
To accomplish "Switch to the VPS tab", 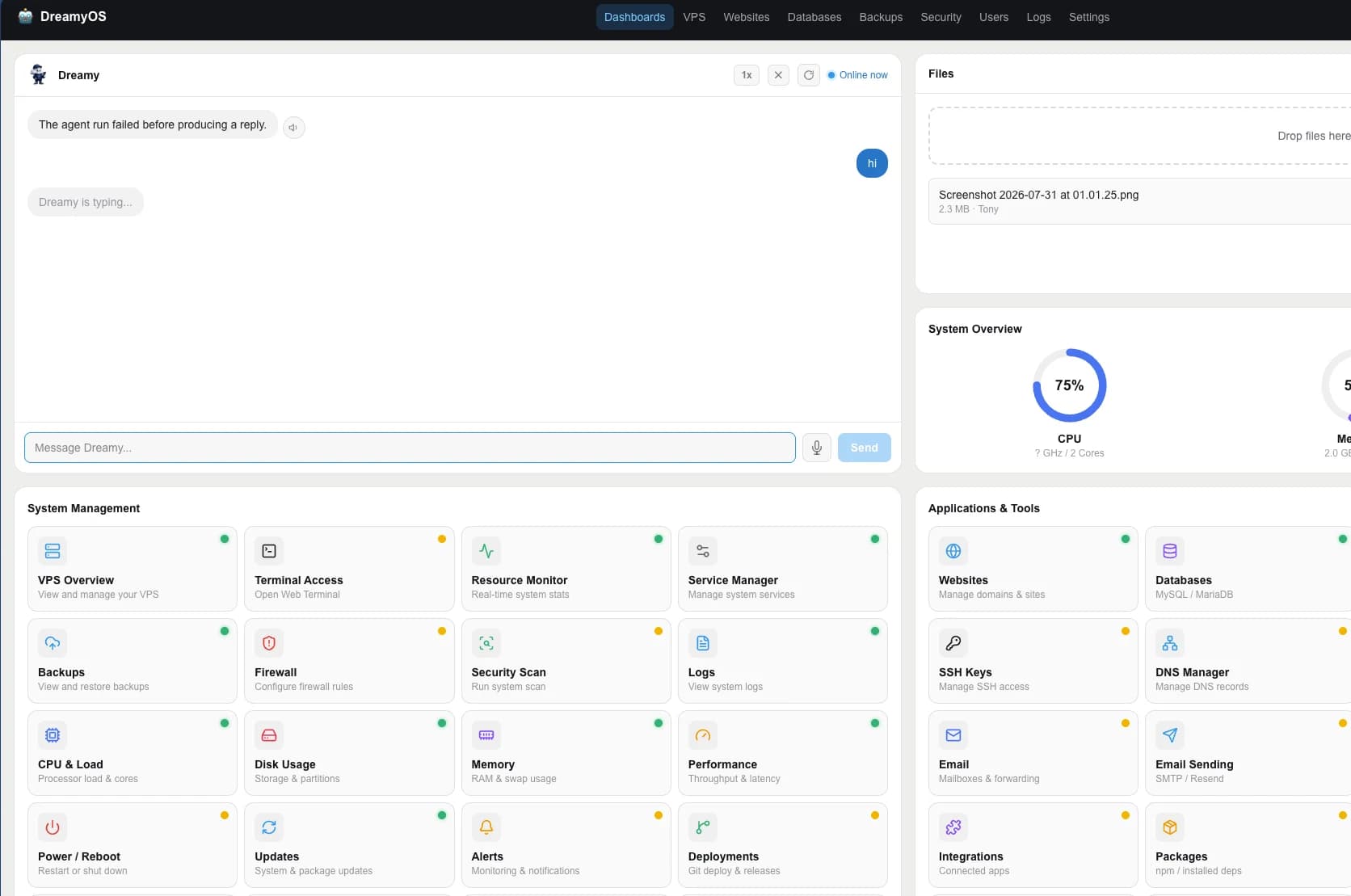I will 694,17.
